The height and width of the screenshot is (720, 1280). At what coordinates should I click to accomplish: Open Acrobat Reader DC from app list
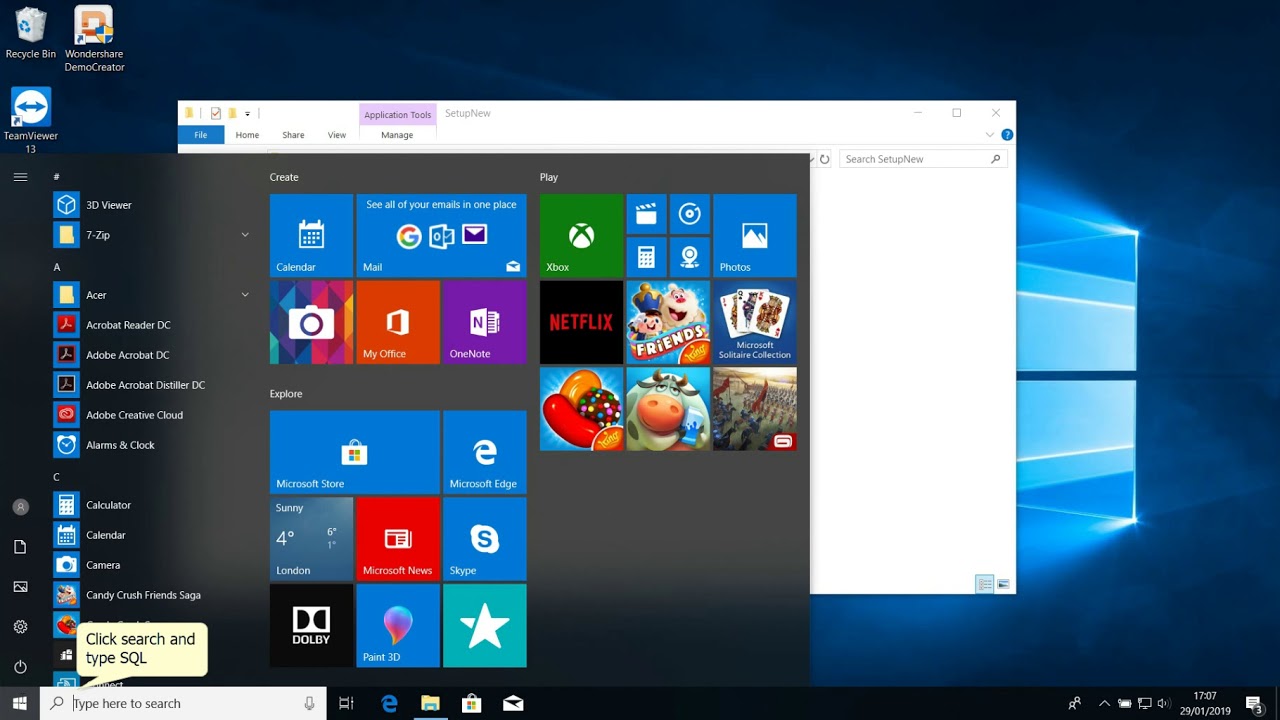click(155, 325)
